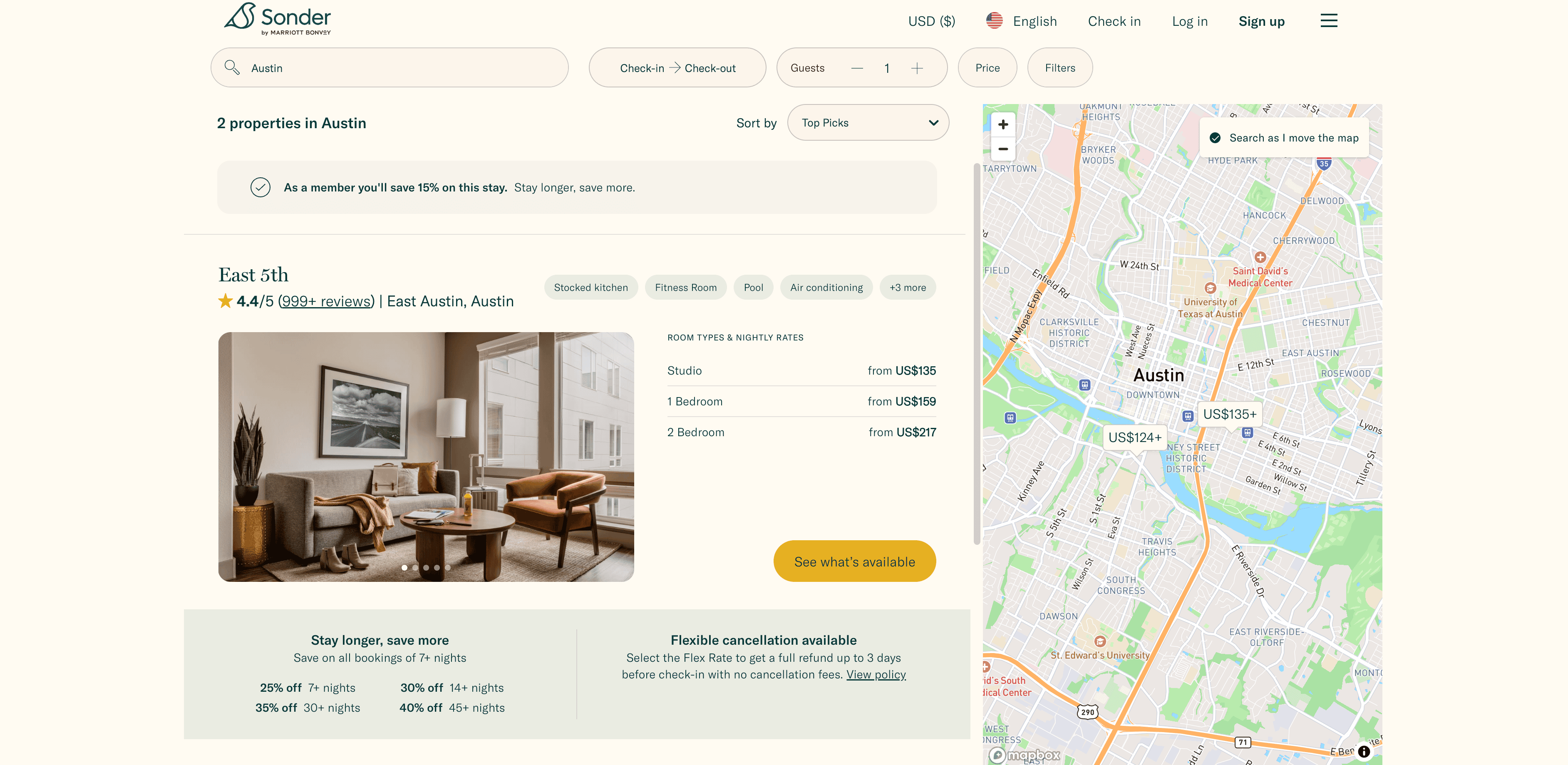Select the US$124+ map price marker

(x=1134, y=437)
